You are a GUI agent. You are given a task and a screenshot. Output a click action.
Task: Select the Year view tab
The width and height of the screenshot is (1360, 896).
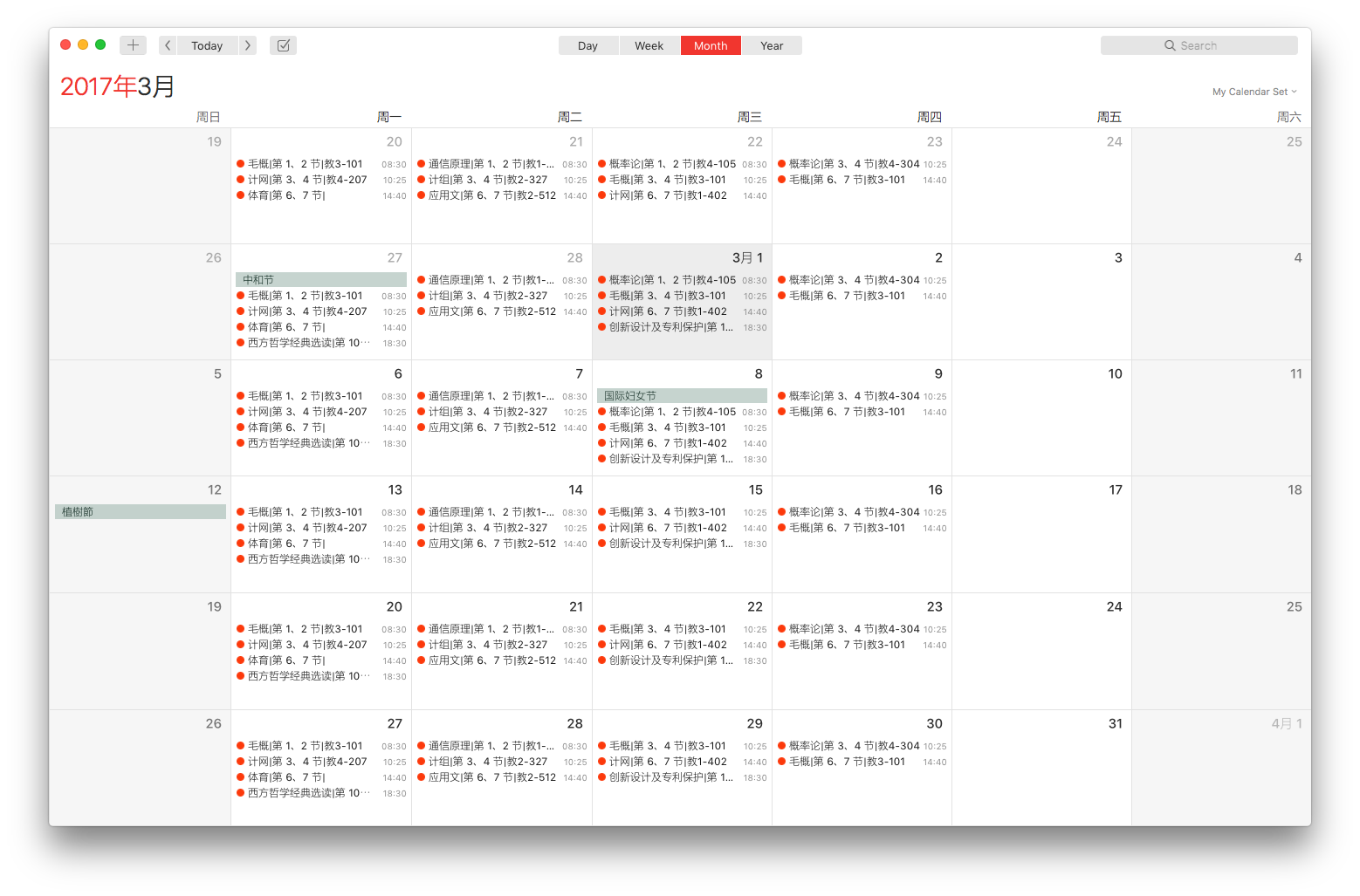click(772, 45)
